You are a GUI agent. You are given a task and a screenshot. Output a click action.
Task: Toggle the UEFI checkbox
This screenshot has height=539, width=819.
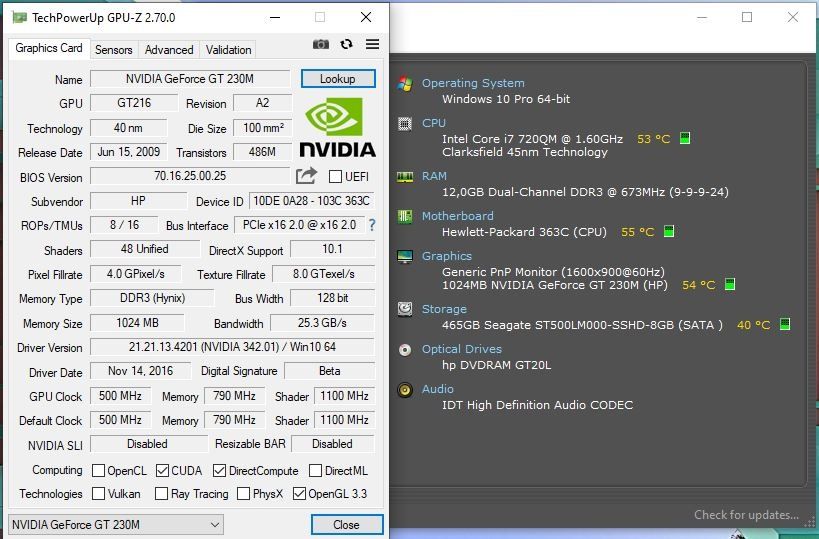[335, 177]
